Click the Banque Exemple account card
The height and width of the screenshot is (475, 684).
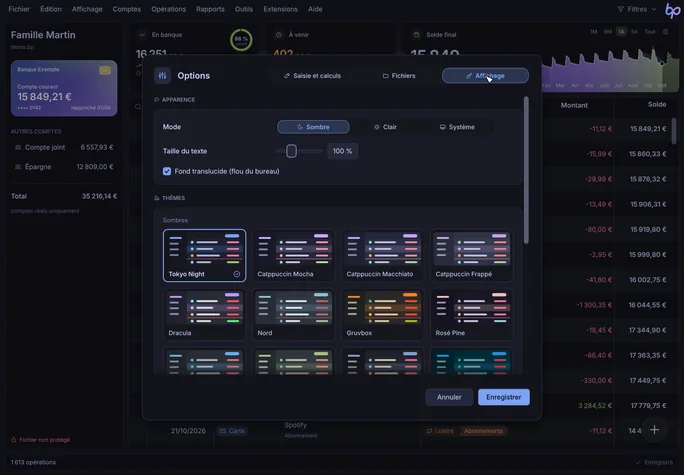(x=64, y=88)
